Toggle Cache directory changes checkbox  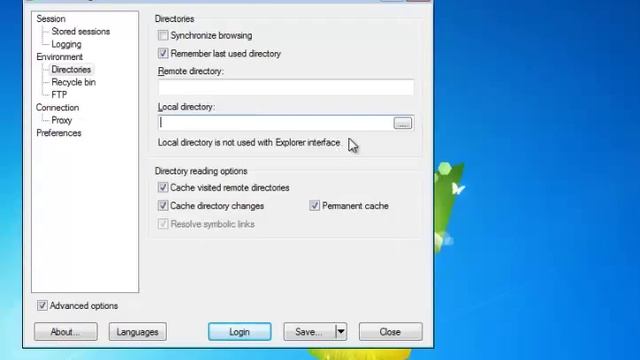[163, 205]
